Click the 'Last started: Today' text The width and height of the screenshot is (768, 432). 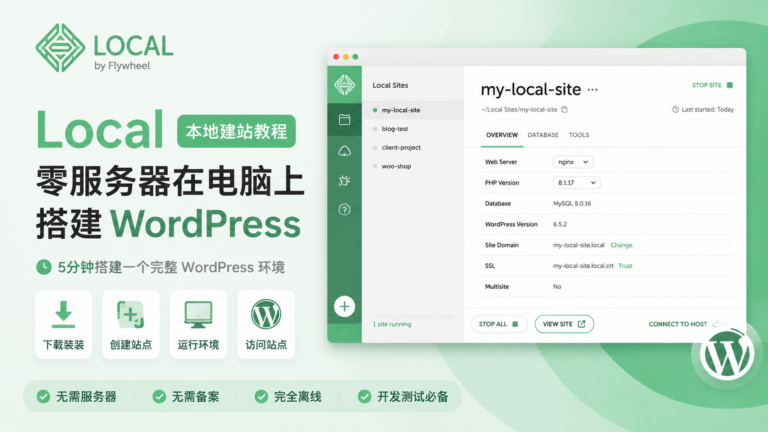[x=708, y=110]
